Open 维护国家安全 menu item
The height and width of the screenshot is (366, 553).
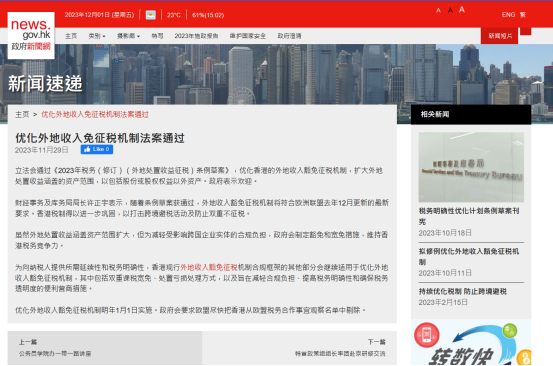[x=248, y=36]
